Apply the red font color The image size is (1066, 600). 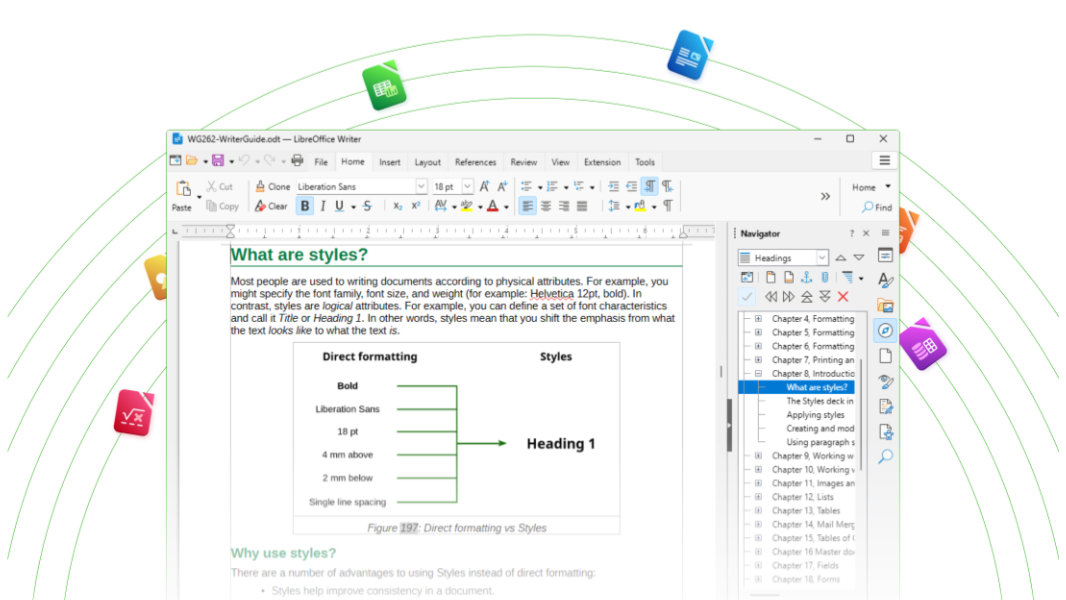point(494,206)
